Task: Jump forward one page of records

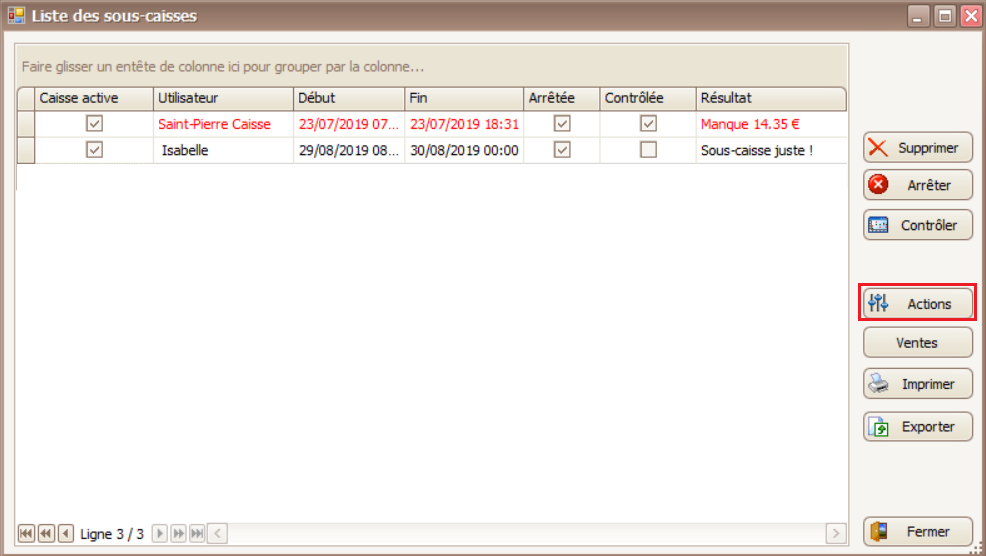Action: (x=179, y=533)
